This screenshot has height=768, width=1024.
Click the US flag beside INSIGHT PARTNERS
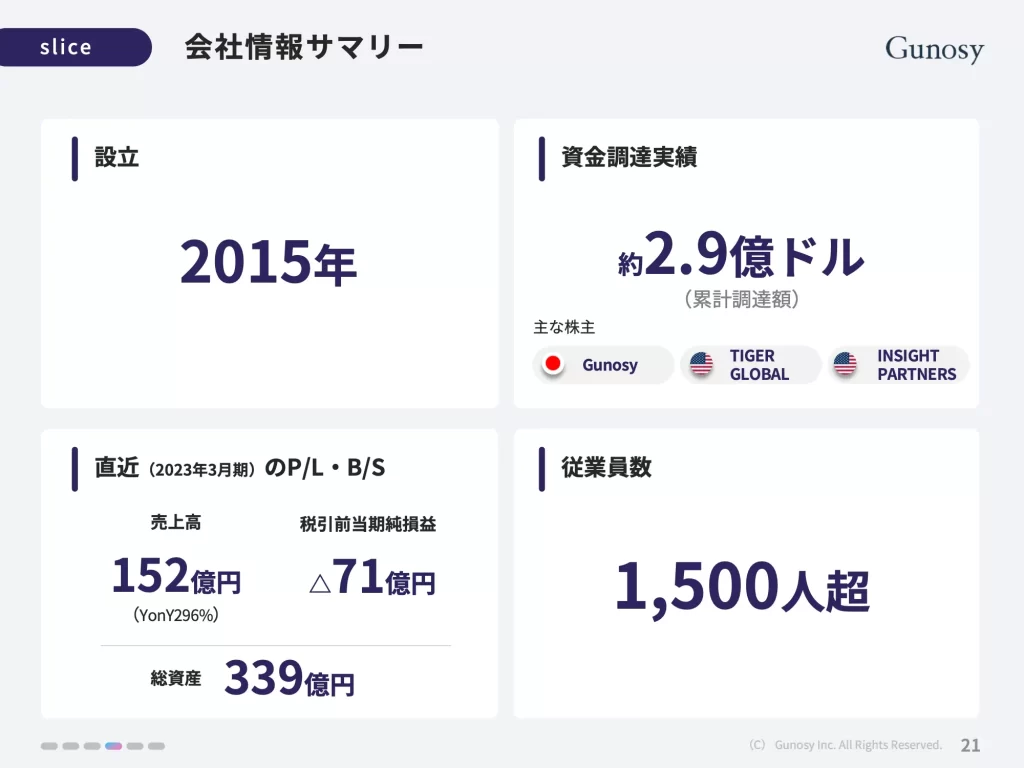(845, 365)
